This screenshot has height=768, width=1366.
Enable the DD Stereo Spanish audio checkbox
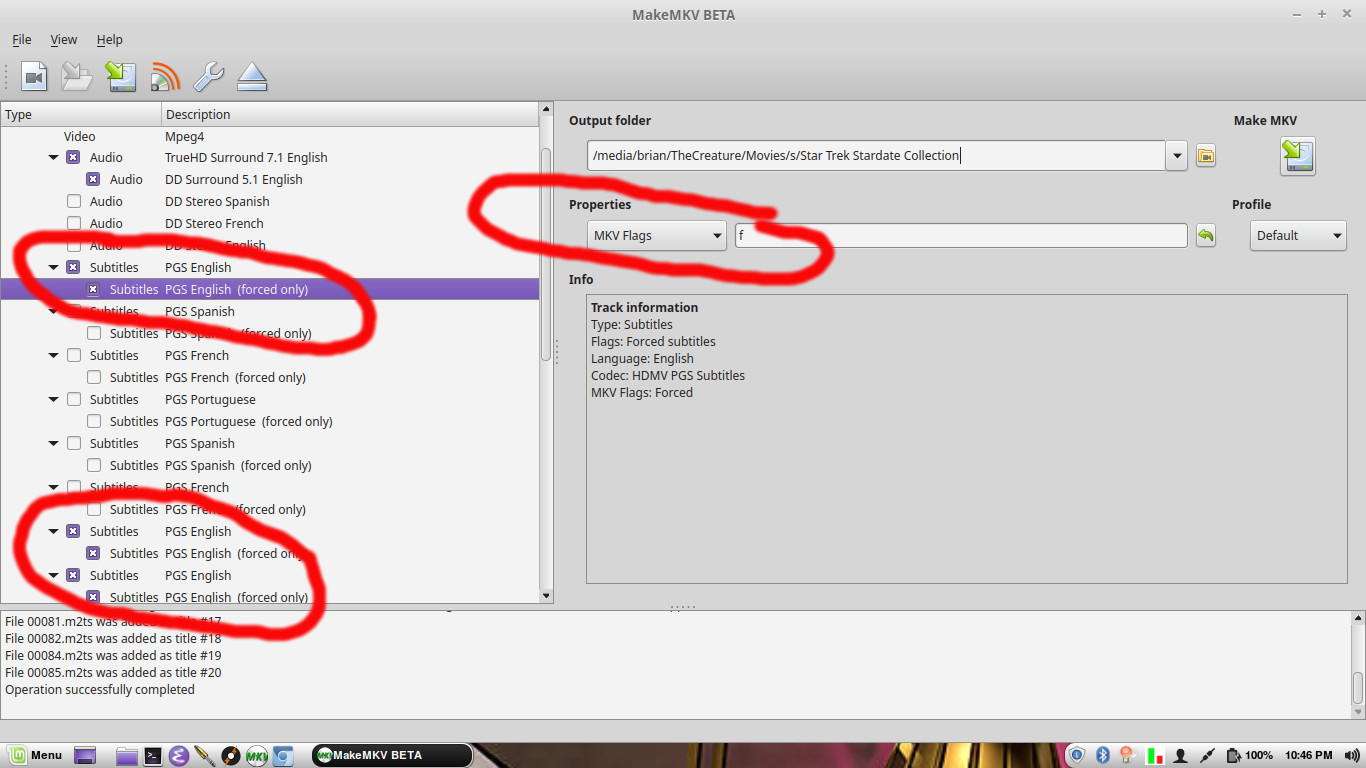pos(73,201)
